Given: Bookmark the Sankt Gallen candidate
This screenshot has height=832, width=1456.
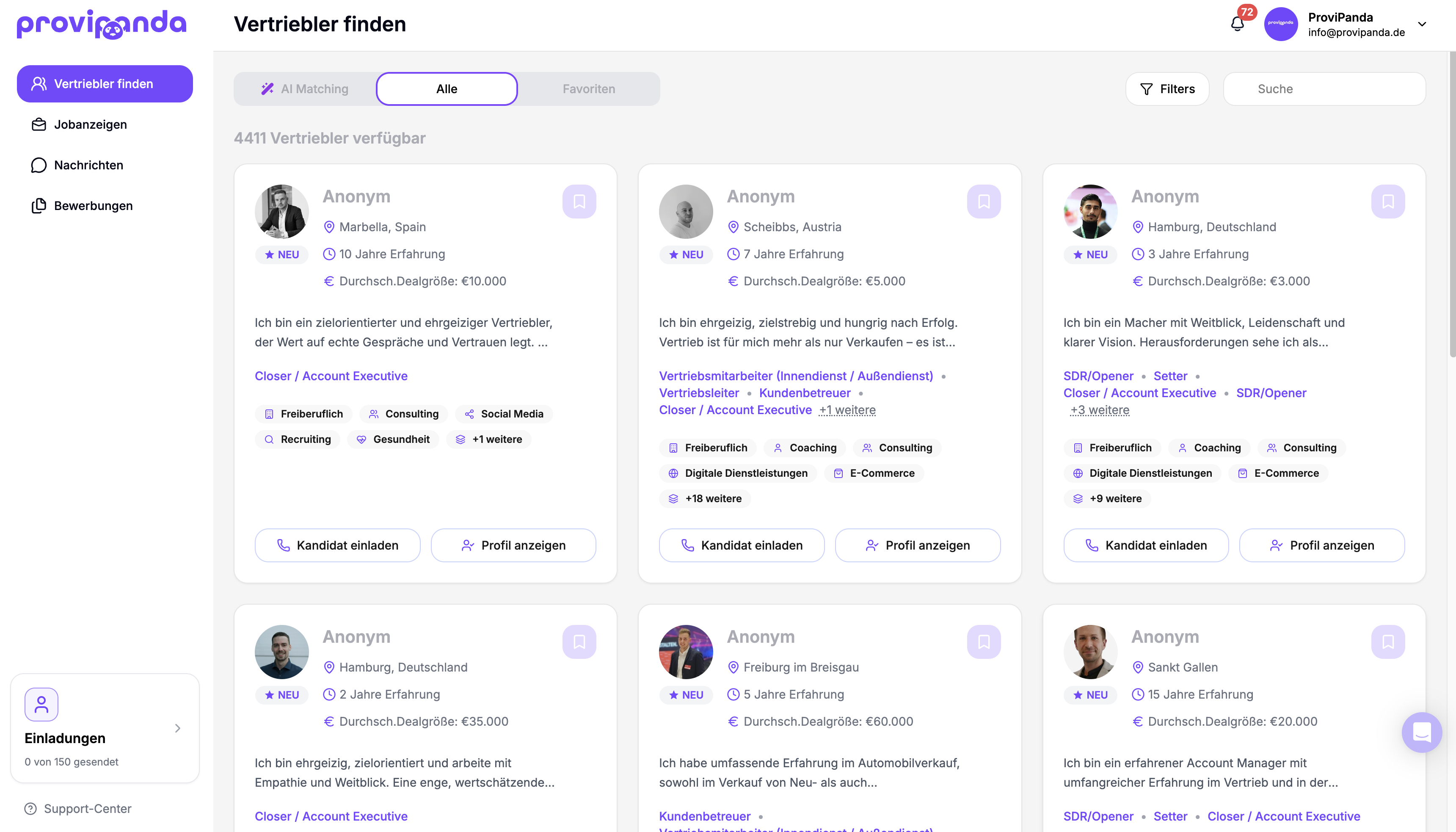Looking at the screenshot, I should coord(1387,642).
